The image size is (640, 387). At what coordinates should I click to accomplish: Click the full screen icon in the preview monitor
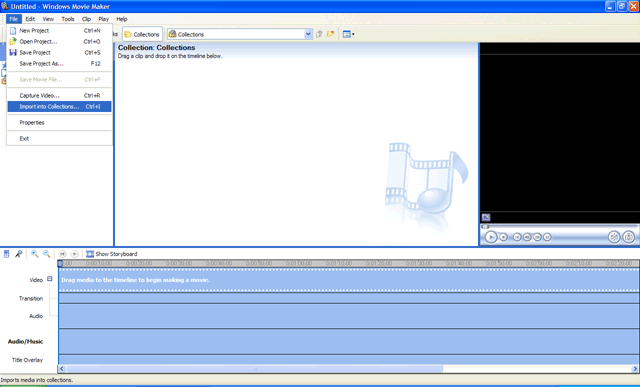486,218
